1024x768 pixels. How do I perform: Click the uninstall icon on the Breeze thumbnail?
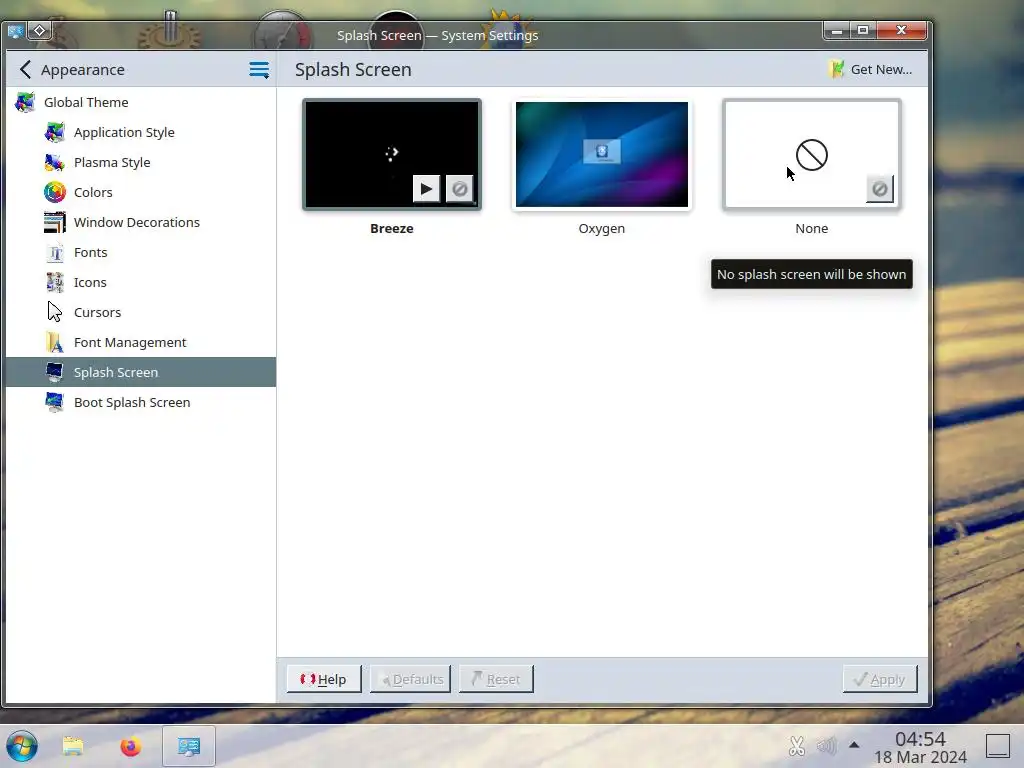click(x=460, y=189)
